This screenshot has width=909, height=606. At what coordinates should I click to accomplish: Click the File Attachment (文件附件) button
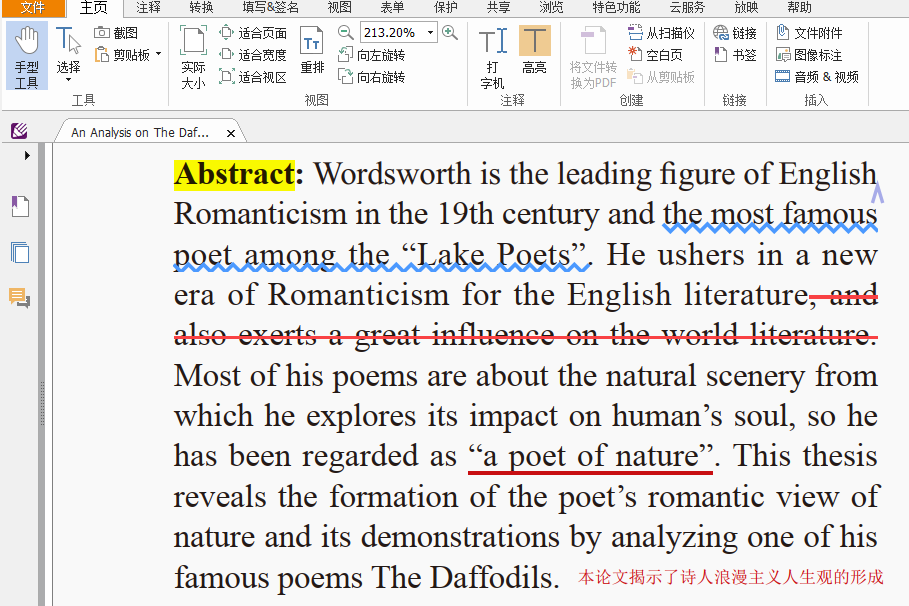(x=809, y=33)
